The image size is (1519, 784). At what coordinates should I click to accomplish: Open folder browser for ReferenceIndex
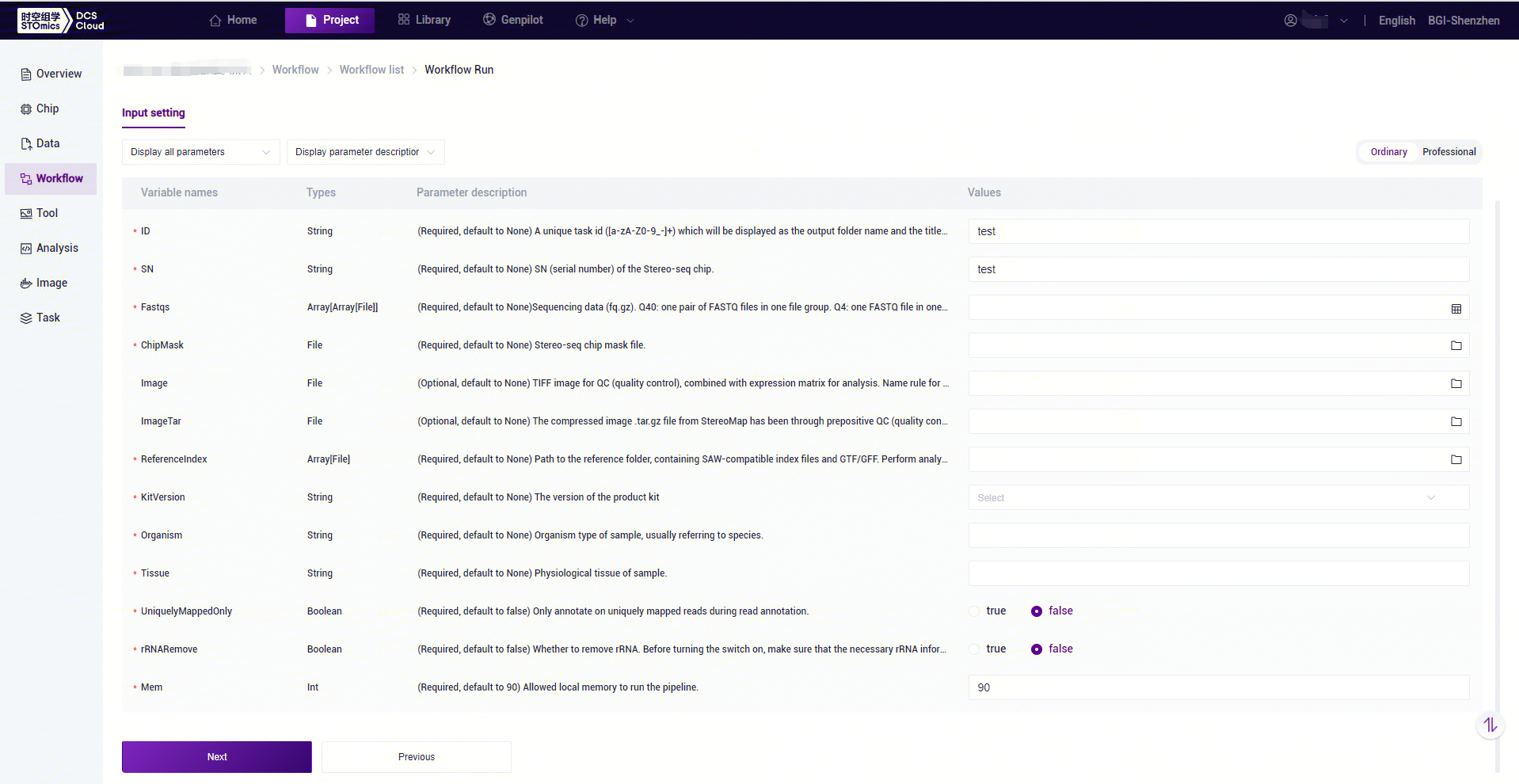(1456, 459)
